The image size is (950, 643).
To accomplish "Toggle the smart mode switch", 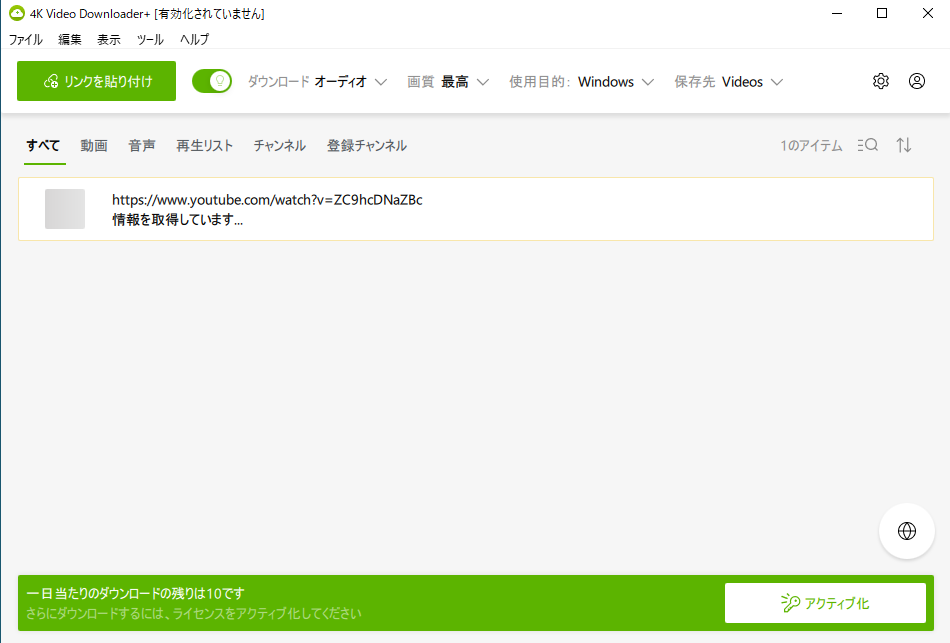I will pyautogui.click(x=212, y=81).
